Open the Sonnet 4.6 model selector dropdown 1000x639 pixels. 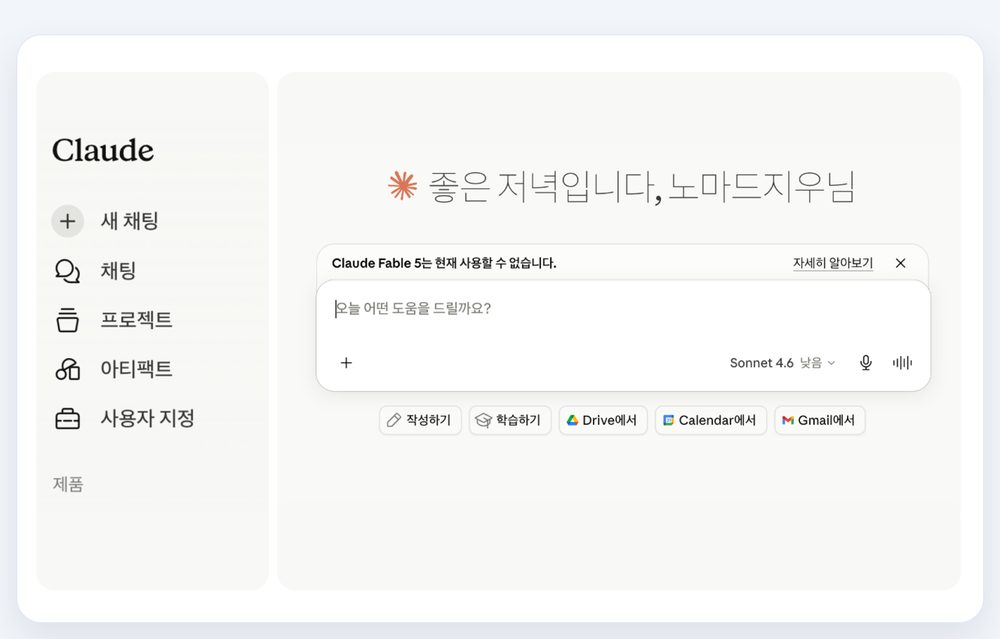tap(783, 363)
